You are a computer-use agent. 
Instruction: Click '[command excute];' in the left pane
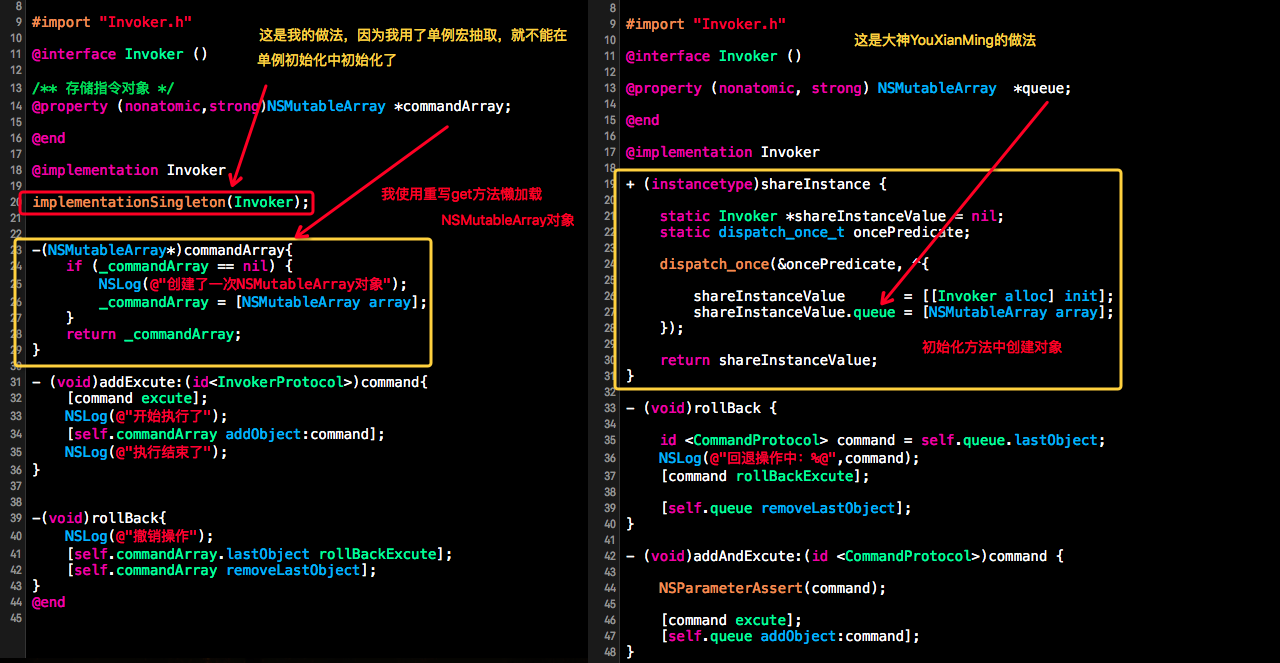pos(137,398)
